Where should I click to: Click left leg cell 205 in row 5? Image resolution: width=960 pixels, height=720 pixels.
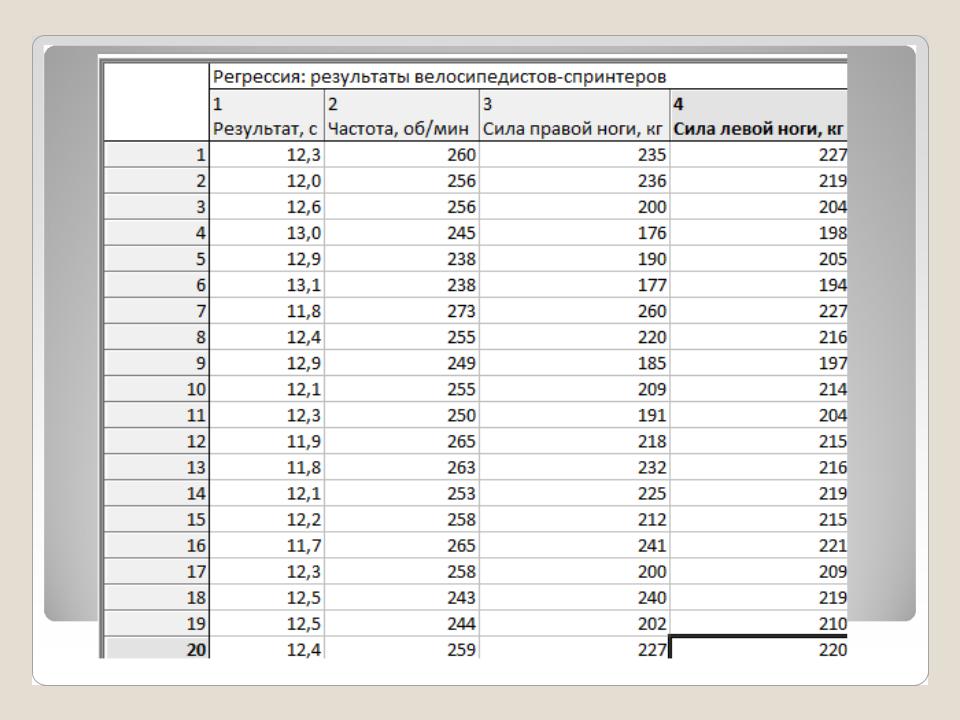coord(759,259)
